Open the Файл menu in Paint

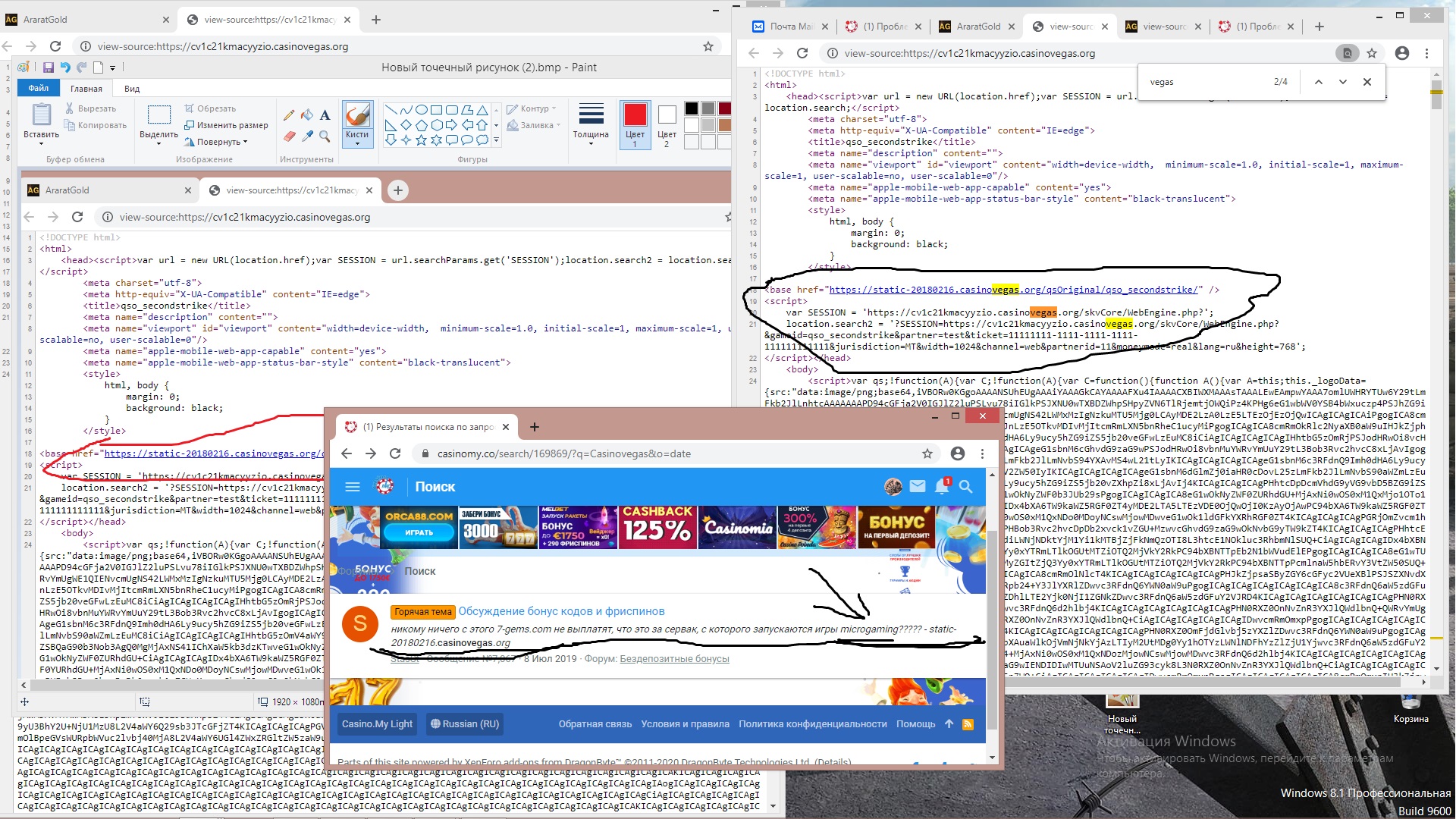click(39, 89)
